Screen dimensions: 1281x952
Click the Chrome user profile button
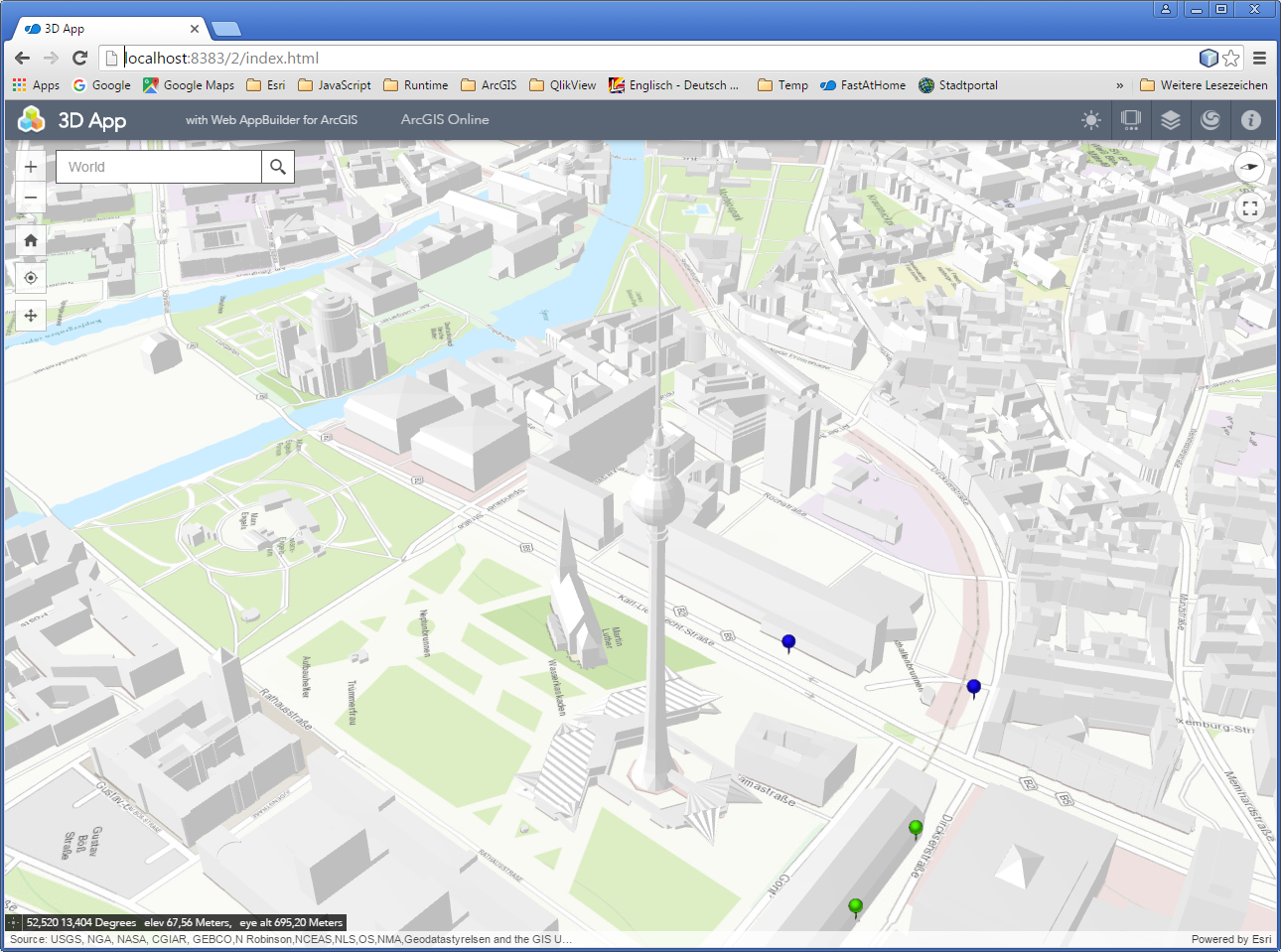[x=1166, y=9]
